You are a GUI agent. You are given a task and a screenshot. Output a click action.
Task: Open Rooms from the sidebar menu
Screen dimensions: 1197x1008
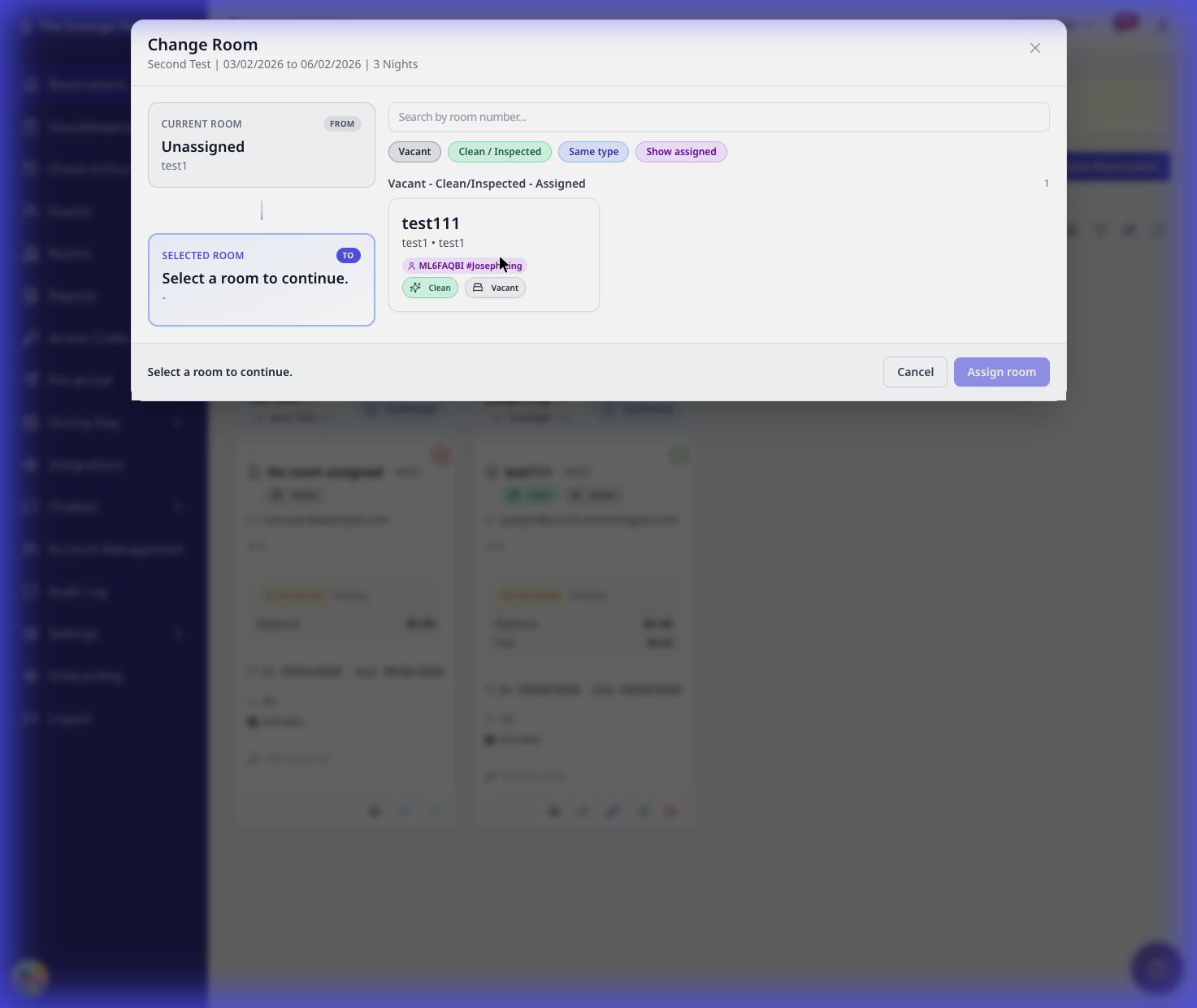(x=71, y=253)
